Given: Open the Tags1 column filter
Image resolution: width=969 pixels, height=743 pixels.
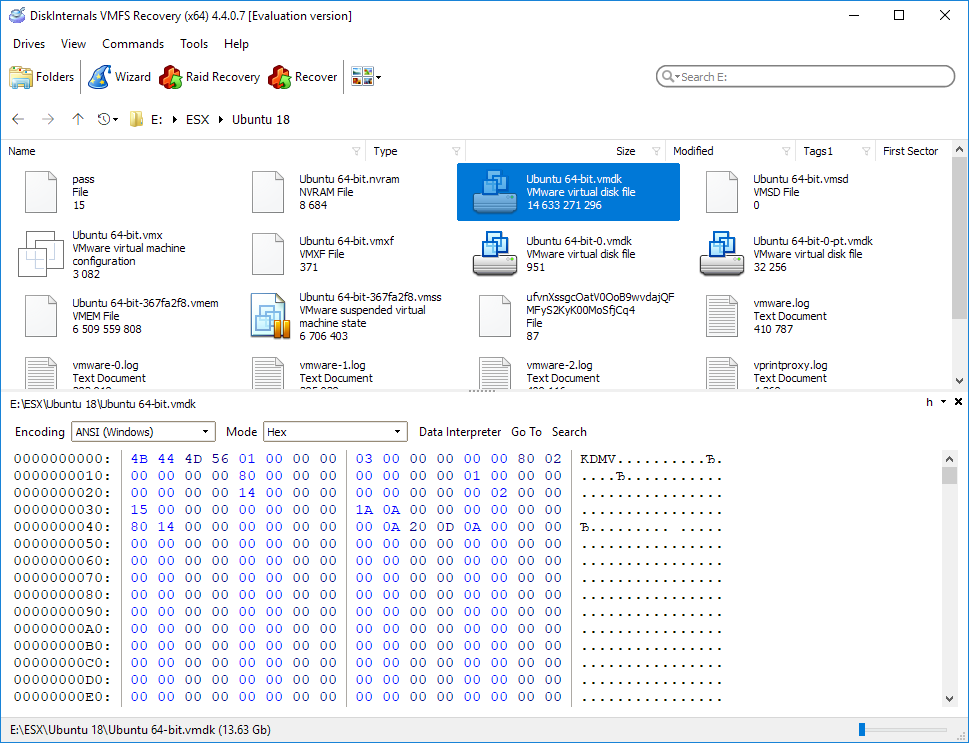Looking at the screenshot, I should coord(866,151).
